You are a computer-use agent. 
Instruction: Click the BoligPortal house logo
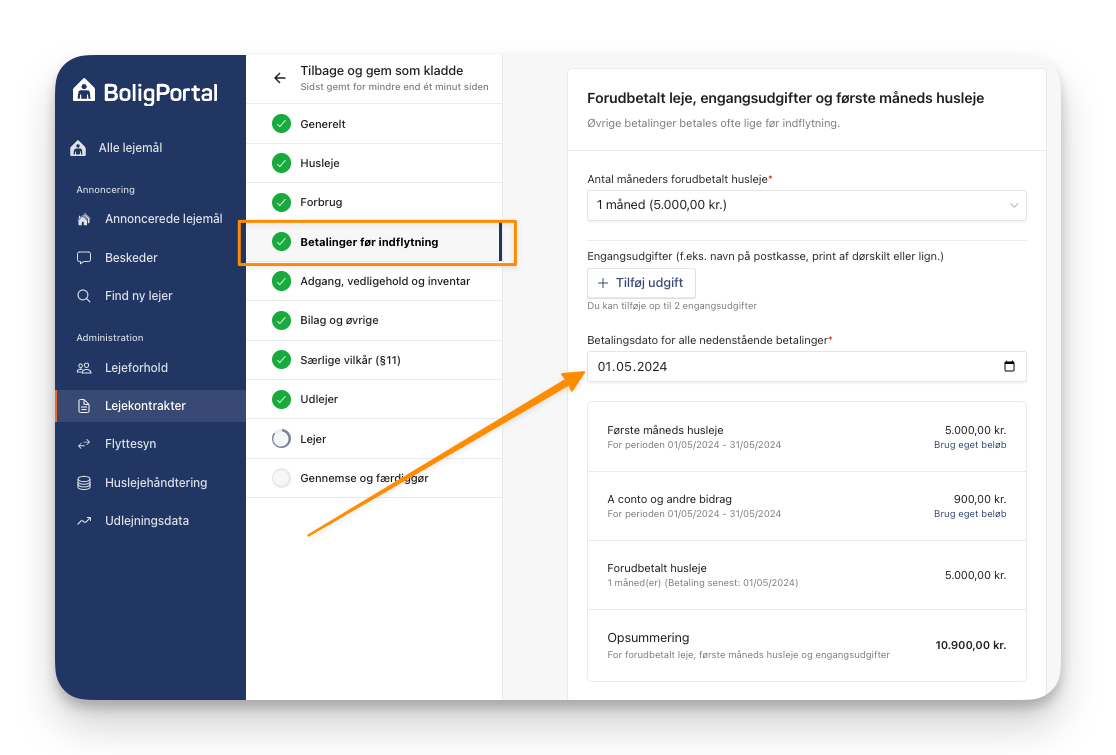(84, 90)
